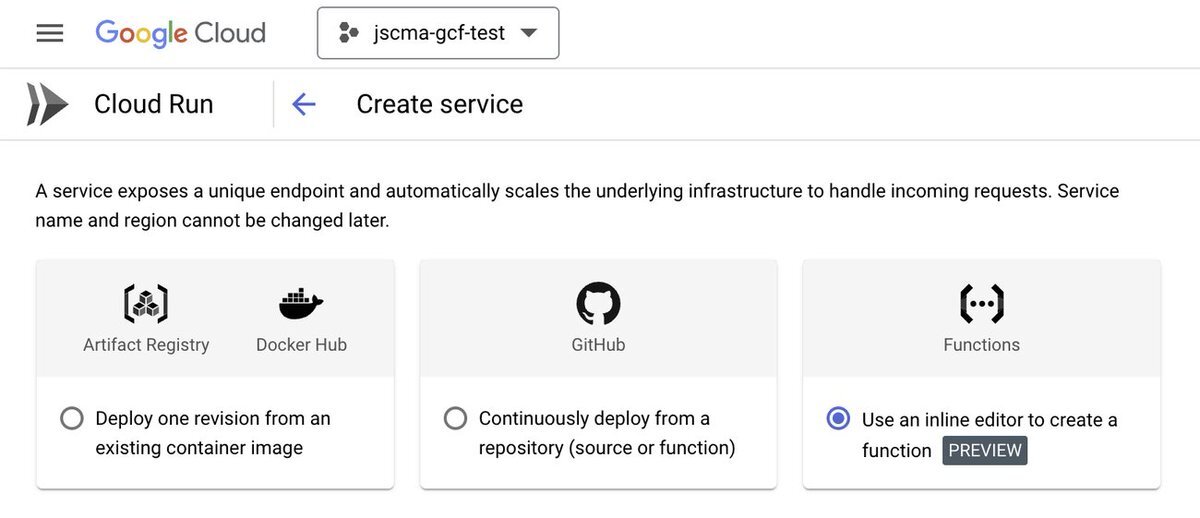This screenshot has width=1200, height=518.
Task: Go back using the left arrow
Action: (303, 104)
